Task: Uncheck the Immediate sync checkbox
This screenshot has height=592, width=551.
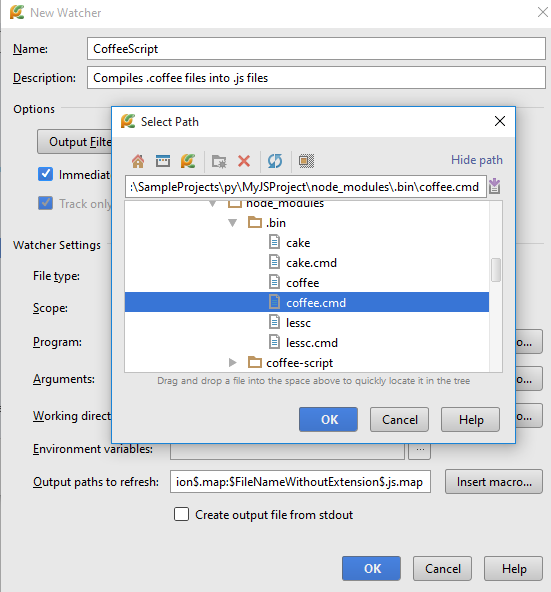Action: click(x=45, y=174)
